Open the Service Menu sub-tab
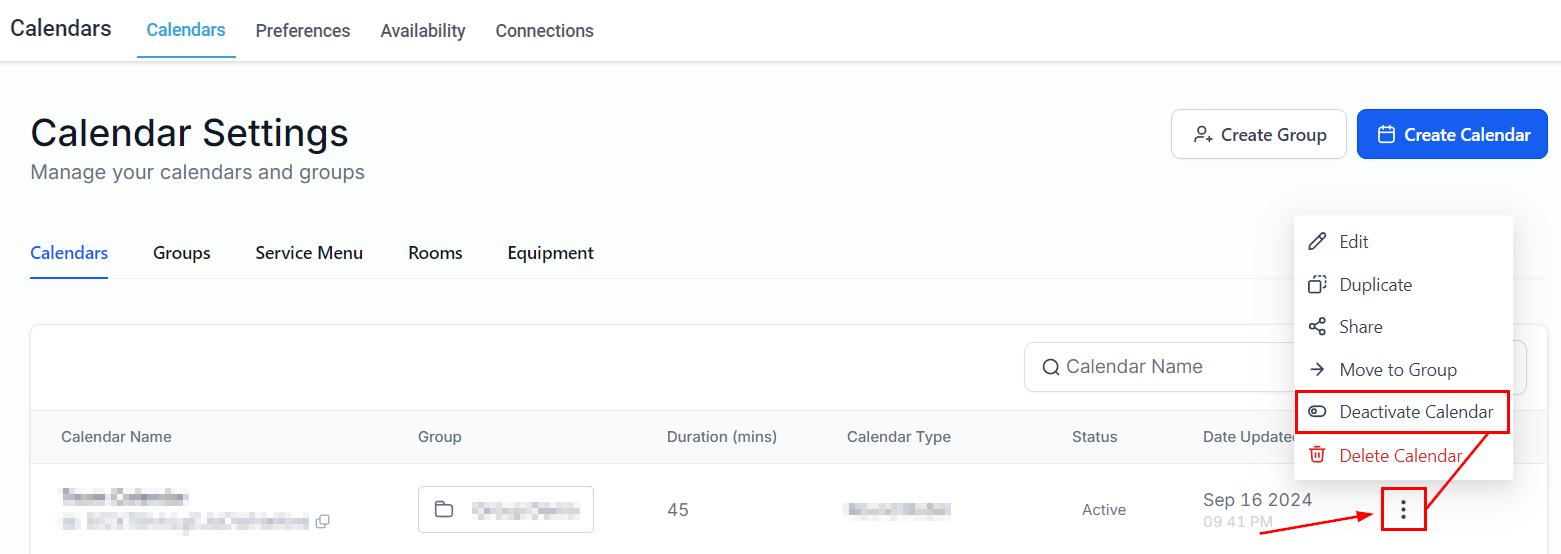1561x554 pixels. 308,253
